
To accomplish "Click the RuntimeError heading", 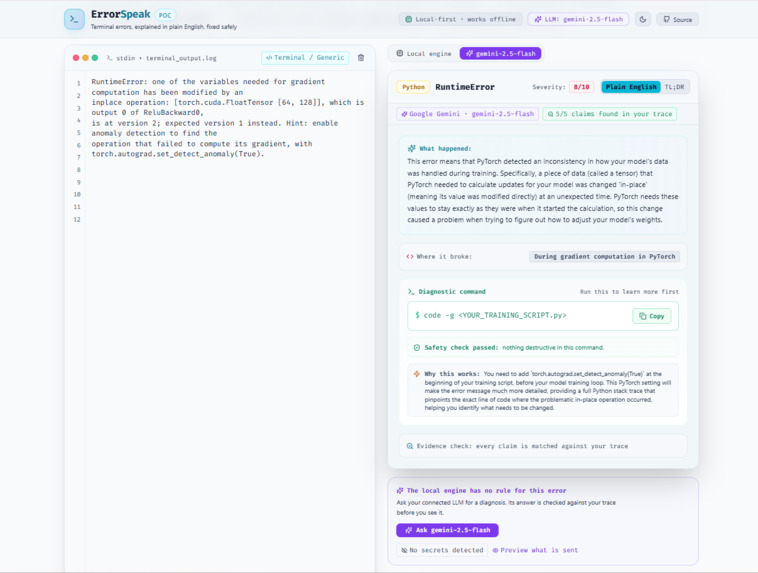I will 465,87.
